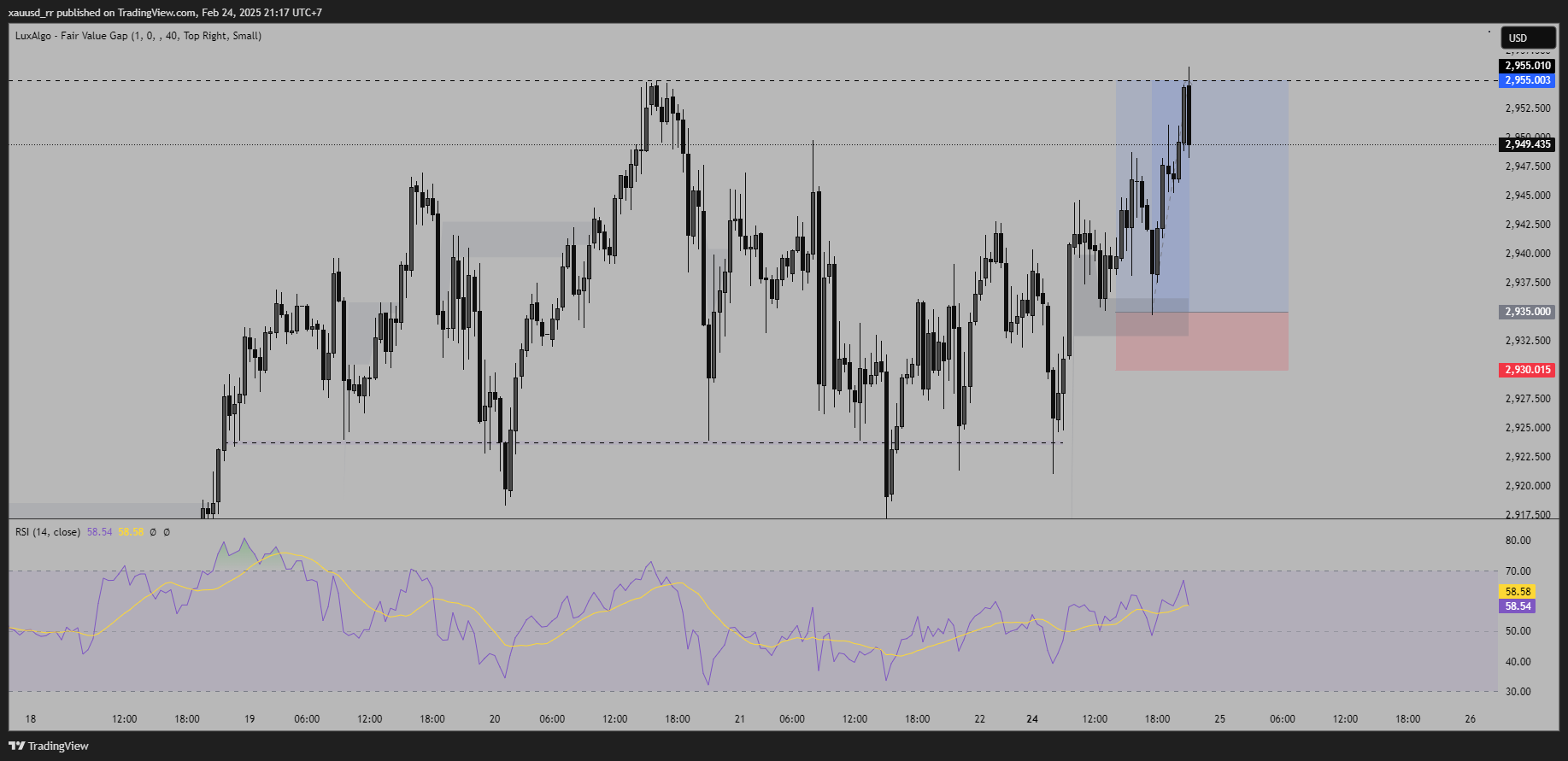The width and height of the screenshot is (1568, 761).
Task: Select the red stop-loss zone of the position
Action: [x=1201, y=341]
